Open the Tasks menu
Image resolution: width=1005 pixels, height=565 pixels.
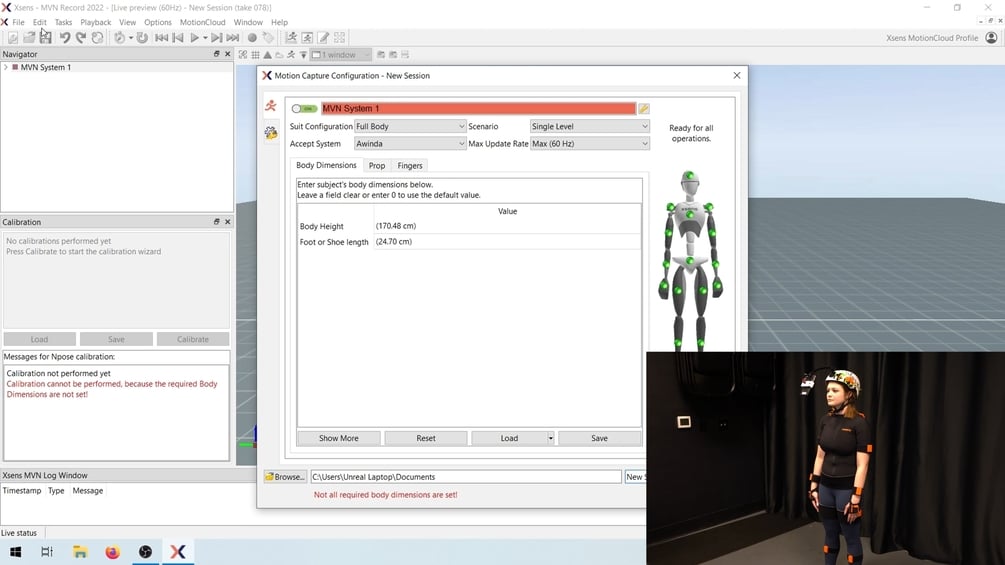(x=63, y=22)
